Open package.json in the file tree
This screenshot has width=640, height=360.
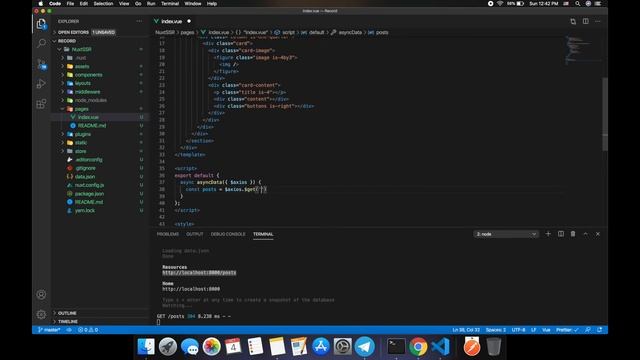89,194
